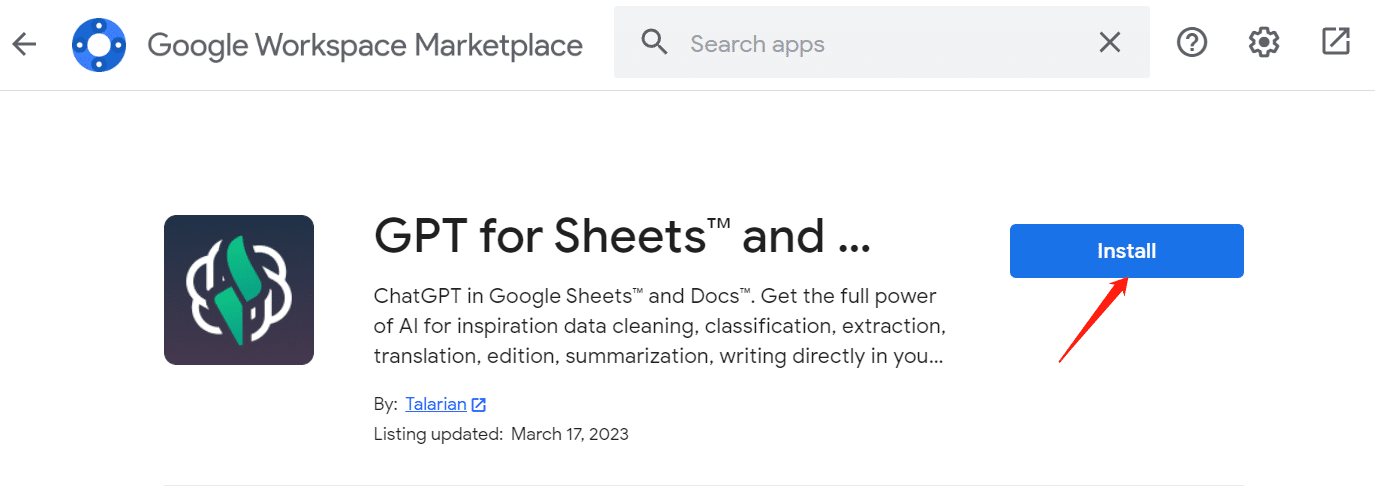Select the GPT for Sheets app title heading
Viewport: 1375px width, 494px height.
[x=622, y=237]
